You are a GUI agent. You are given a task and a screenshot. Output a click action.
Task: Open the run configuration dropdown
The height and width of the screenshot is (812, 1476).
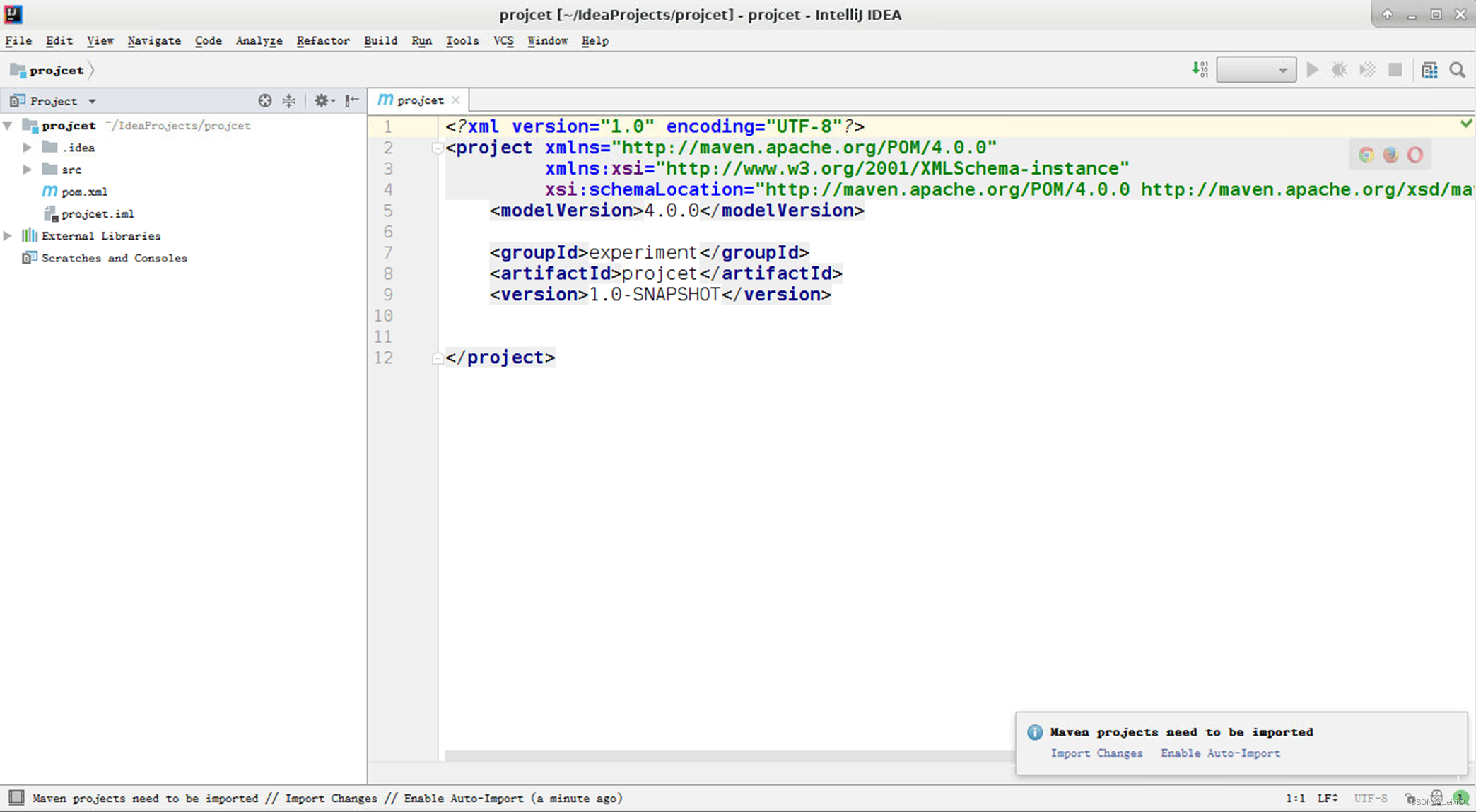point(1256,70)
